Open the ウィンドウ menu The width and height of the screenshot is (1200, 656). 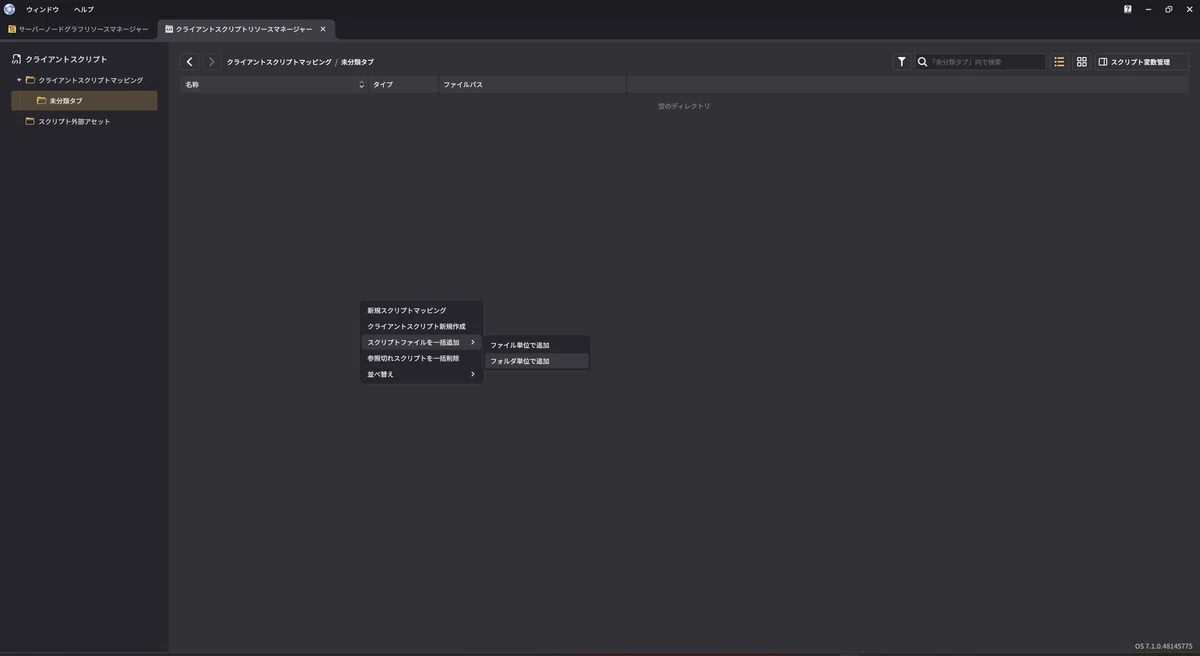42,9
